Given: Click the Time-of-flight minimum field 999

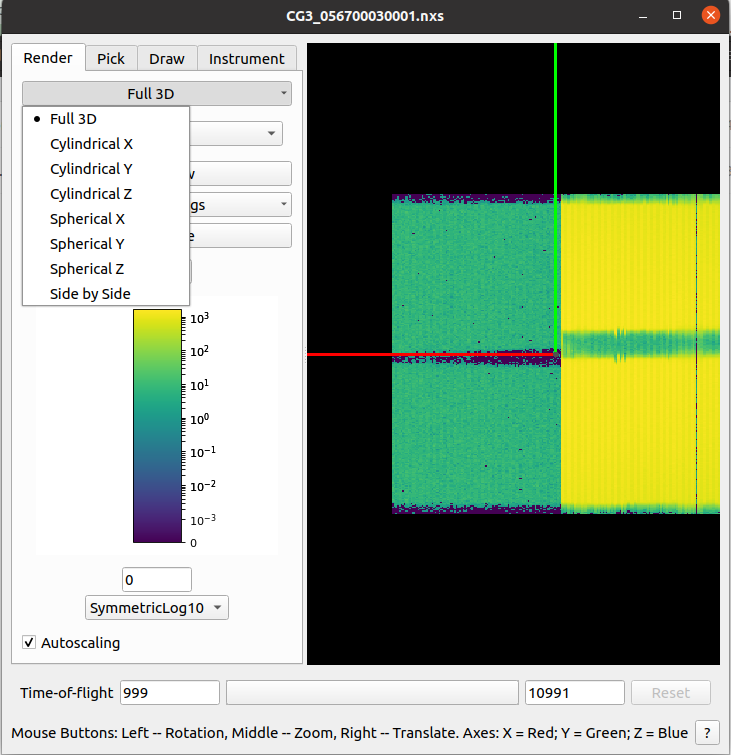Looking at the screenshot, I should click(x=170, y=692).
